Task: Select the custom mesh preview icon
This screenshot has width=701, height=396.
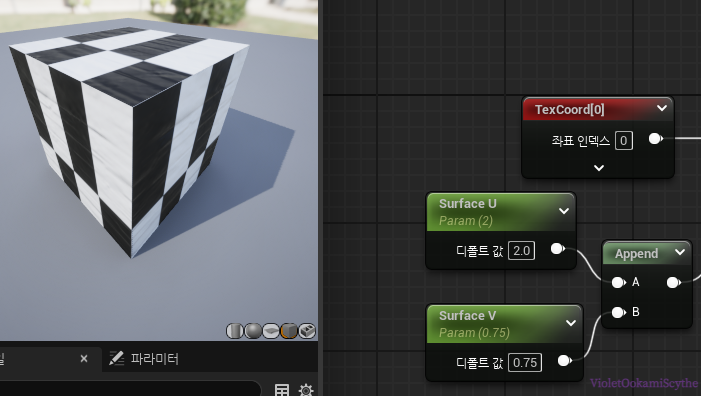Action: pos(307,331)
